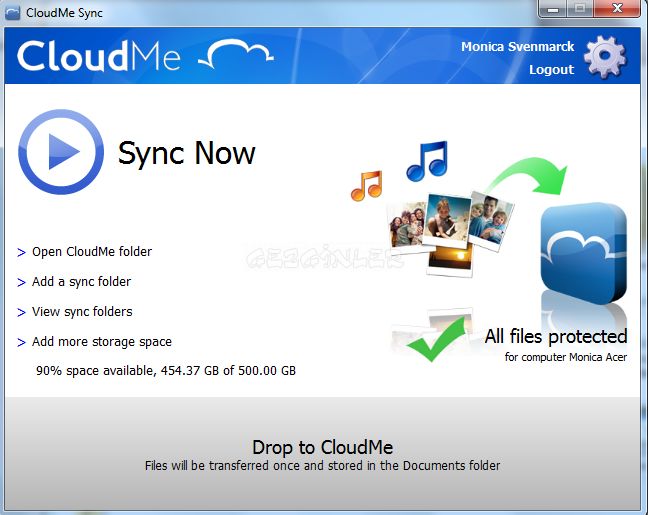This screenshot has width=648, height=515.
Task: Click the Sync Now label
Action: coord(186,153)
